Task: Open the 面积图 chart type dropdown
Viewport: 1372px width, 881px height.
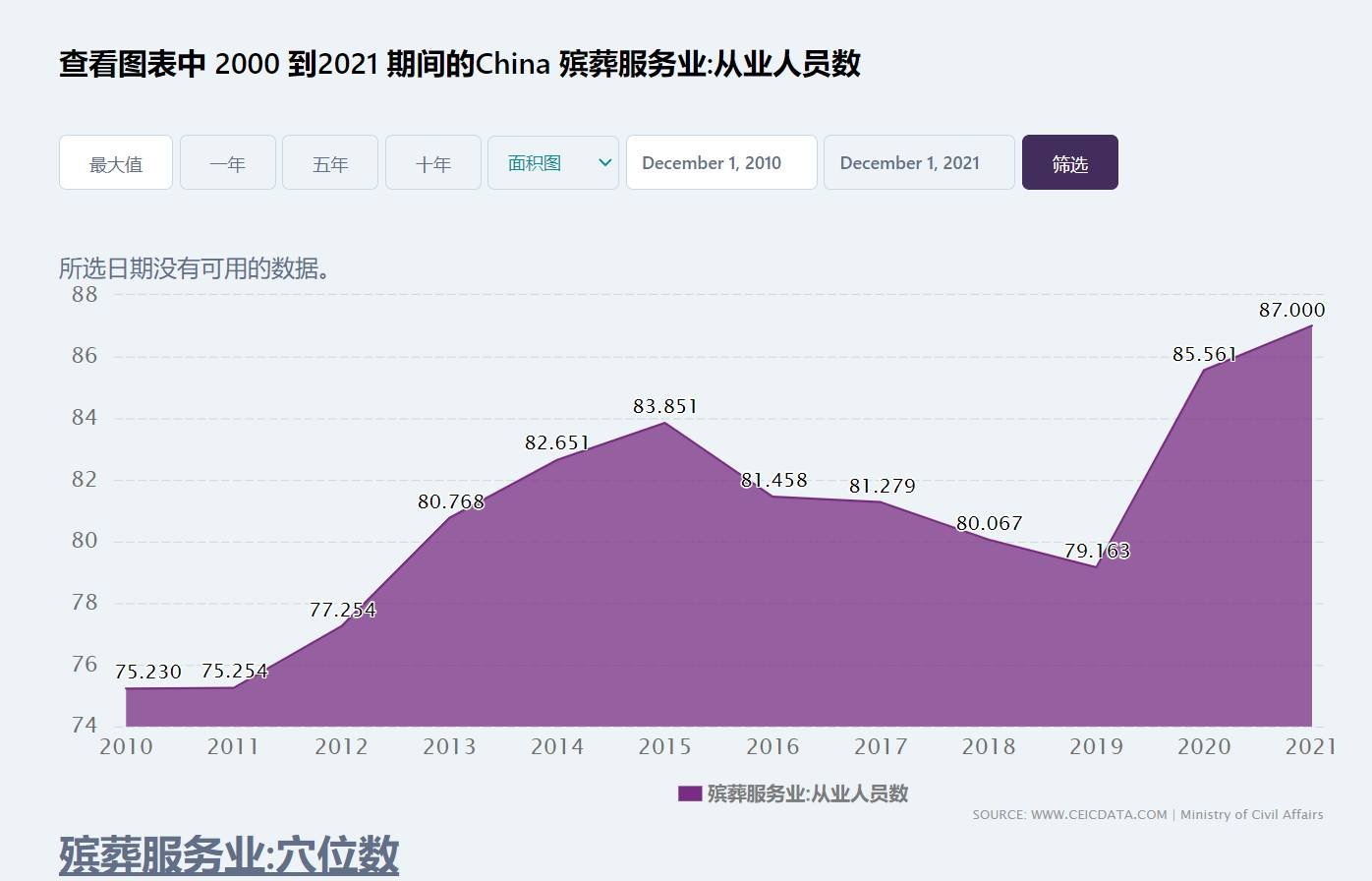Action: click(x=553, y=163)
